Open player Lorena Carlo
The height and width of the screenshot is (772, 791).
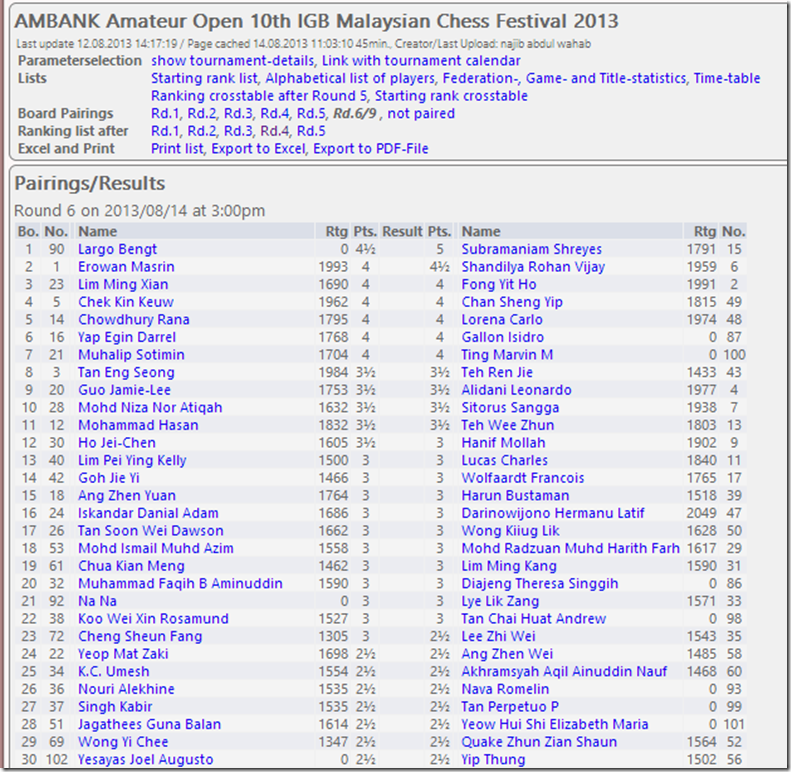[502, 320]
